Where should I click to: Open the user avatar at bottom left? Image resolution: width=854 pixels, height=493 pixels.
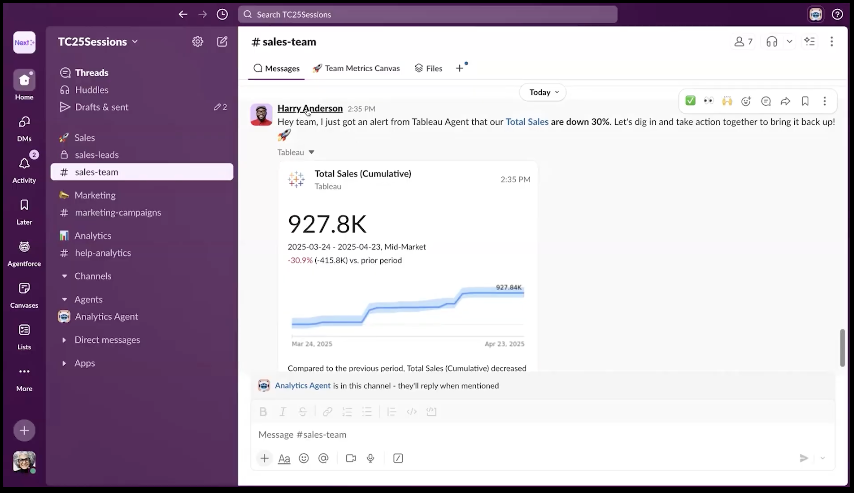24,462
